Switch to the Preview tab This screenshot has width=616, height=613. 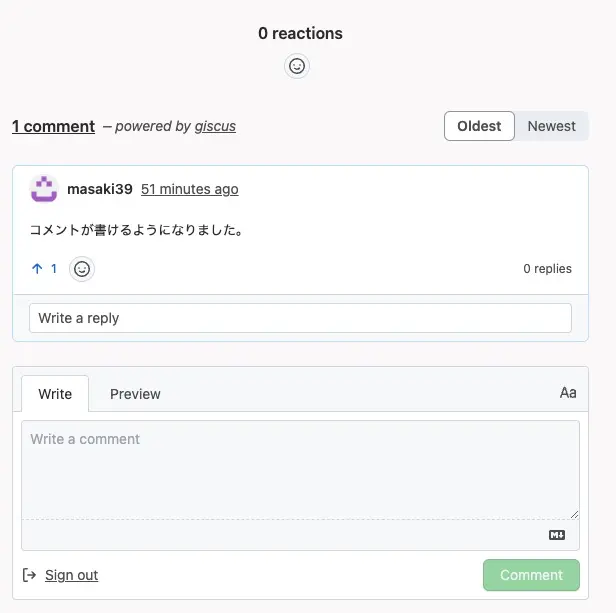(x=135, y=394)
